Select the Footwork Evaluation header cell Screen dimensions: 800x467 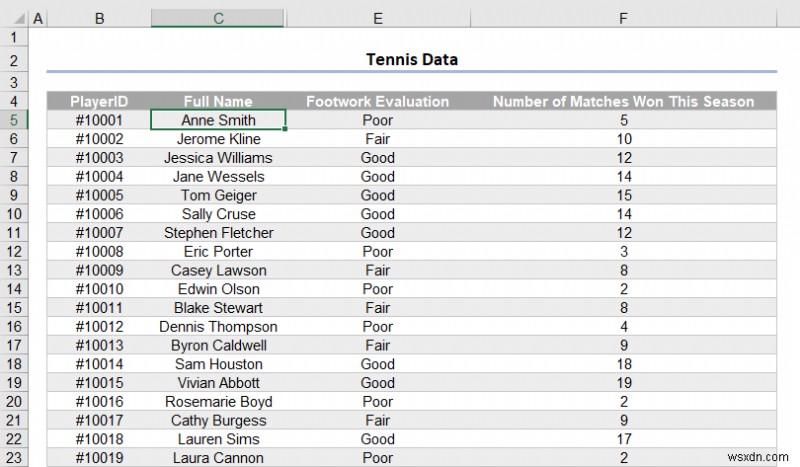pyautogui.click(x=377, y=101)
